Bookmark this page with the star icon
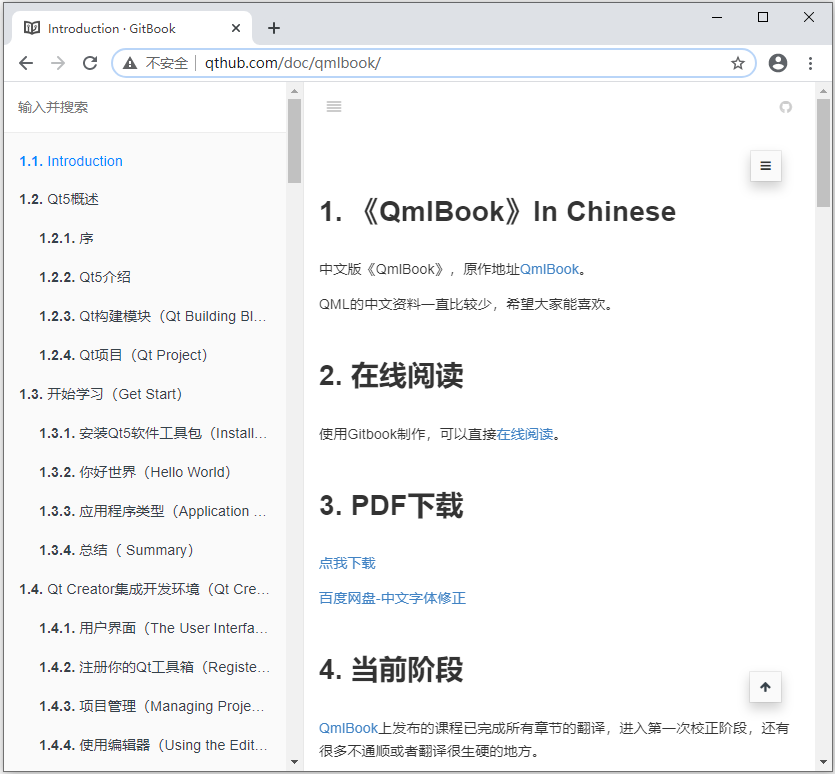This screenshot has width=835, height=774. click(738, 63)
